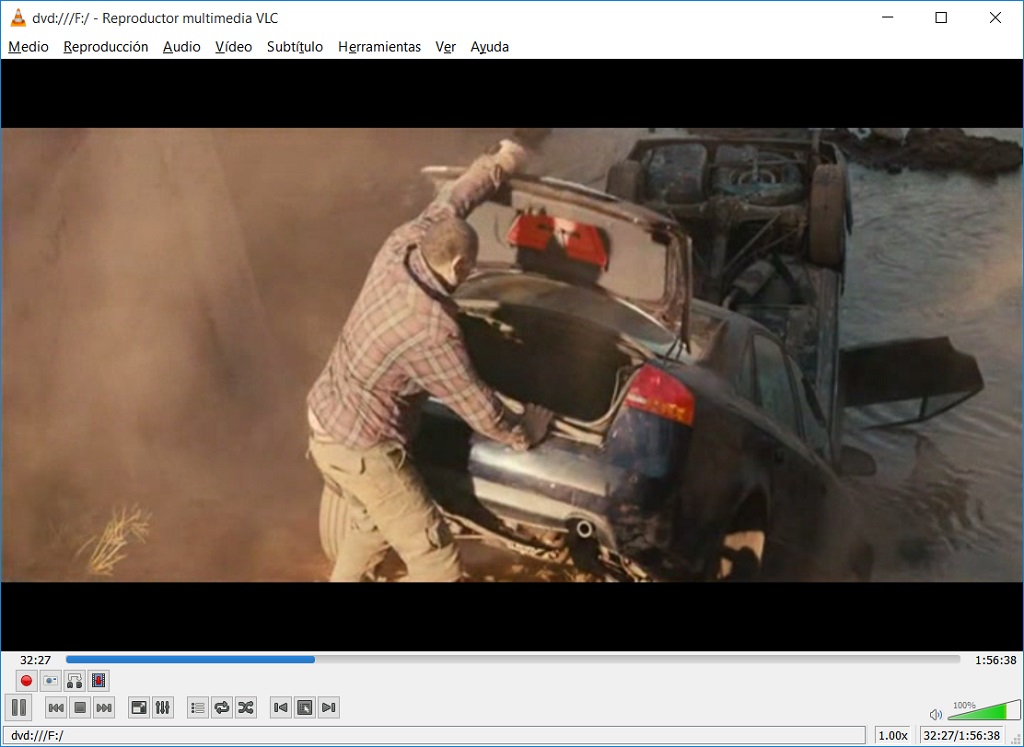The image size is (1024, 747).
Task: Toggle fullscreen video button
Action: [139, 707]
